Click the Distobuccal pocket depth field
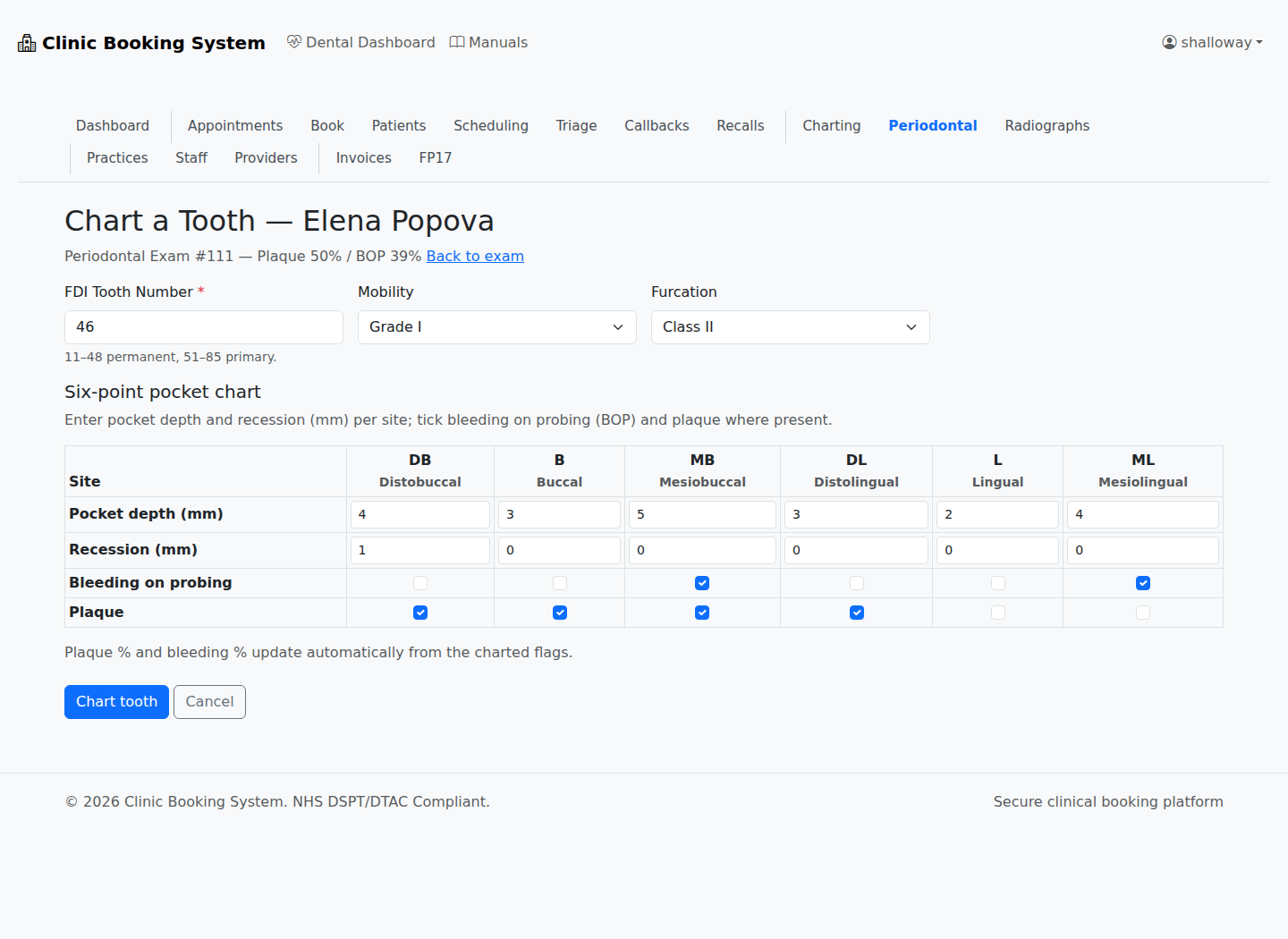 tap(420, 514)
